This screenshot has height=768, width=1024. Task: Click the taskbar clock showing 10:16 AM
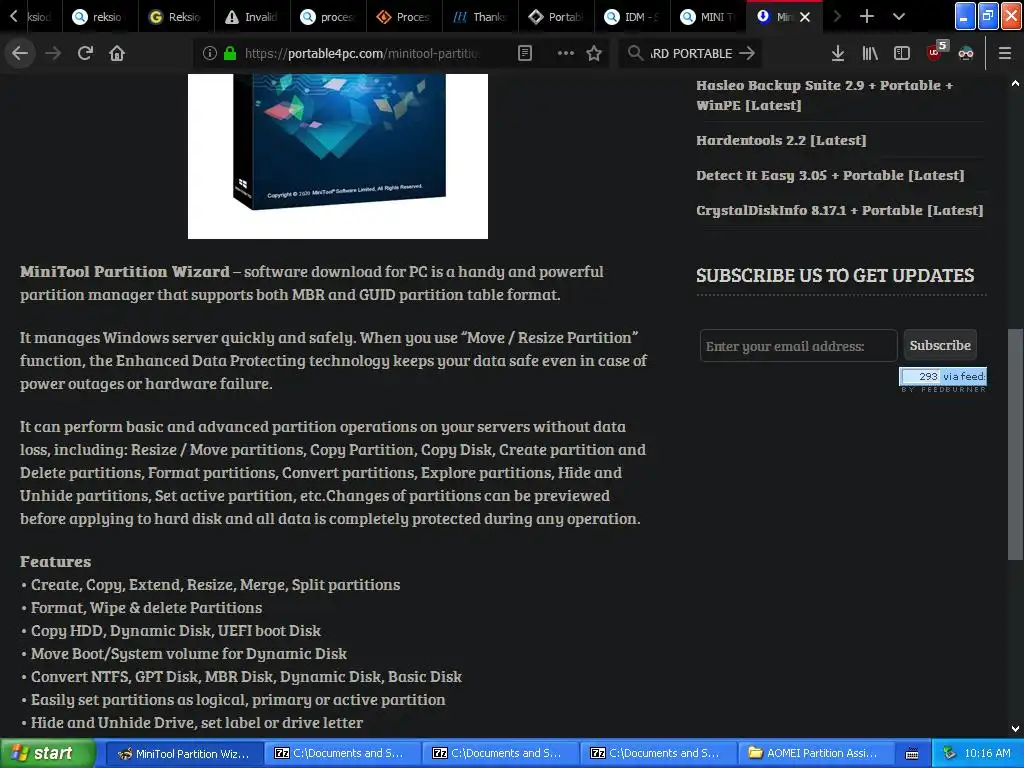click(x=987, y=753)
